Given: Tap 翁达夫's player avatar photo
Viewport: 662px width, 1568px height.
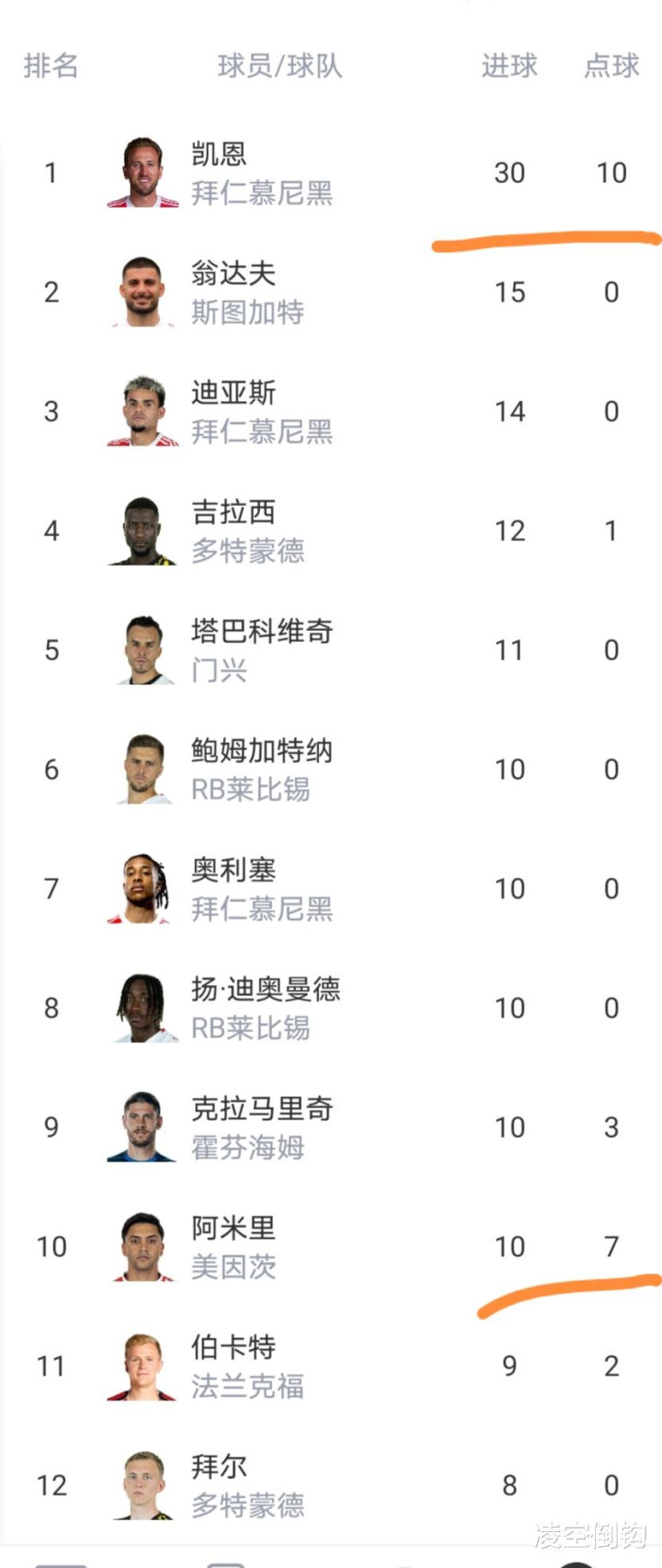Looking at the screenshot, I should tap(143, 292).
